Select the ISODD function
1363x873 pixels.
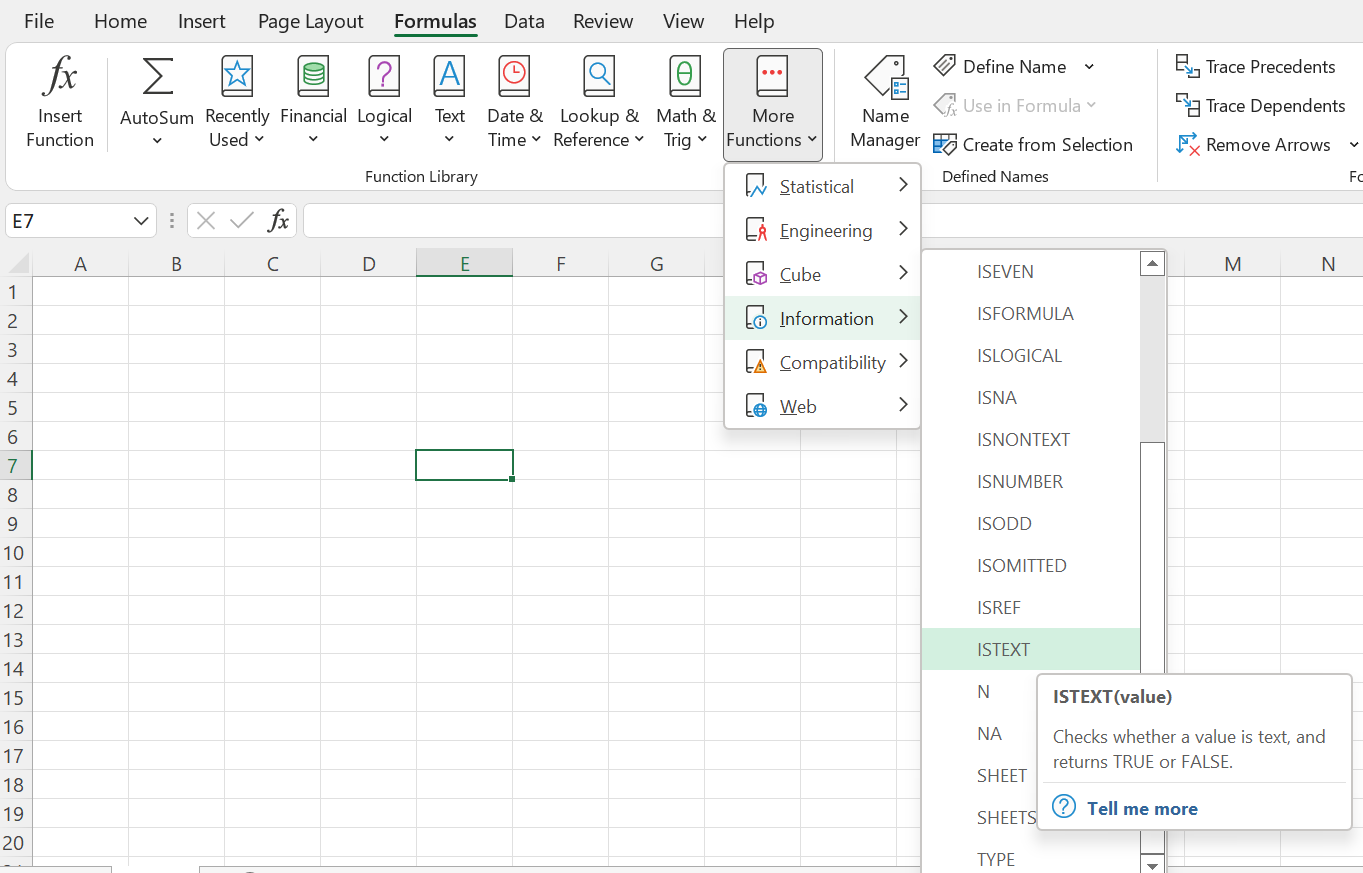coord(1031,524)
